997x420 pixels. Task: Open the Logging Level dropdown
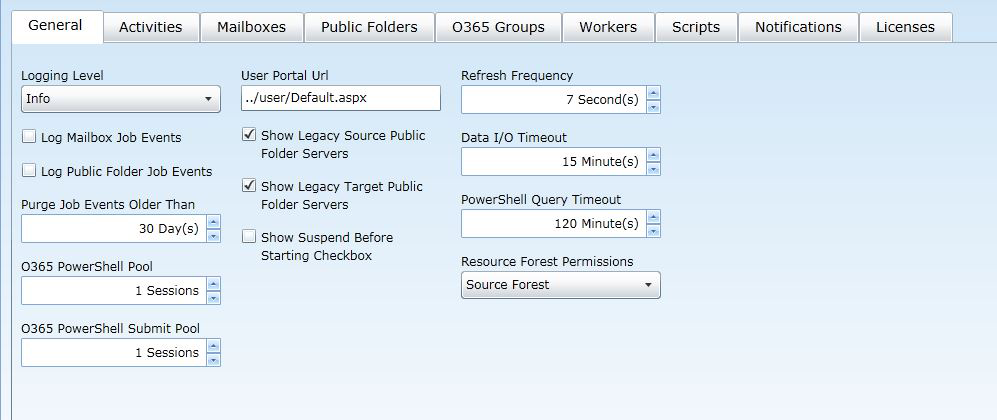point(120,99)
